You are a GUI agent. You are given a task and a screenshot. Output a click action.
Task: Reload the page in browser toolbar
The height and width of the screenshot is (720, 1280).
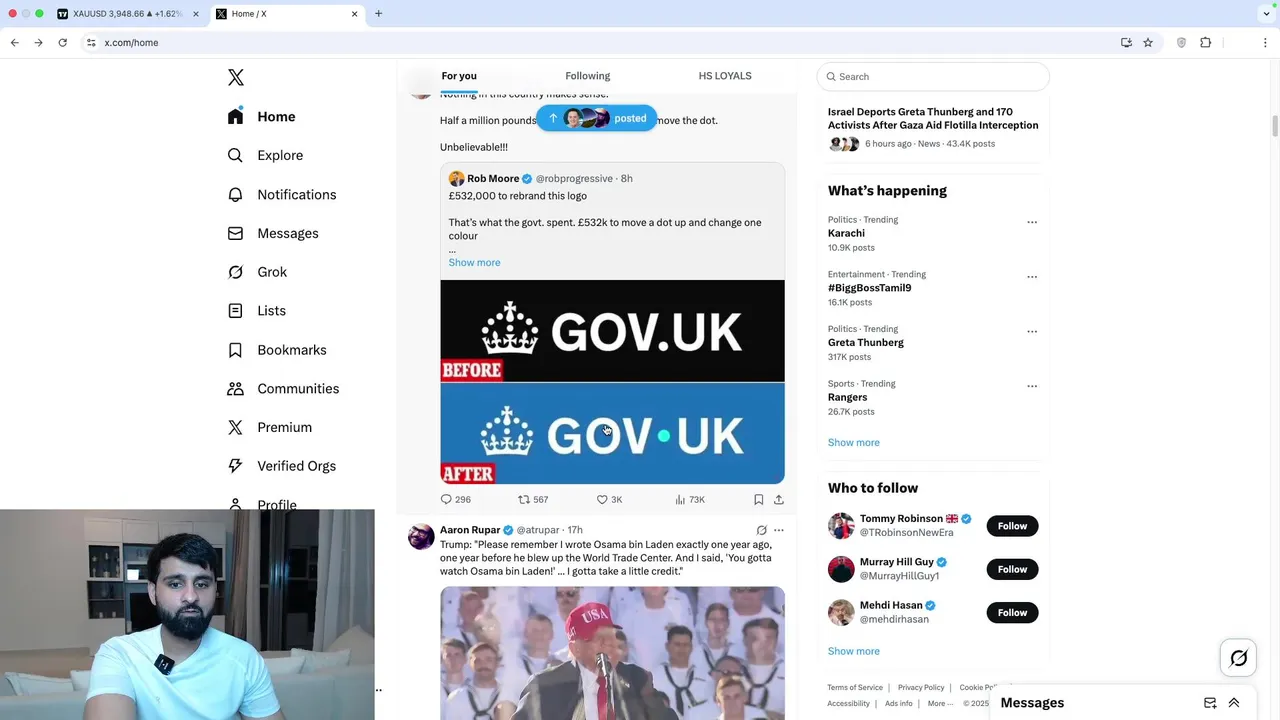click(x=62, y=43)
